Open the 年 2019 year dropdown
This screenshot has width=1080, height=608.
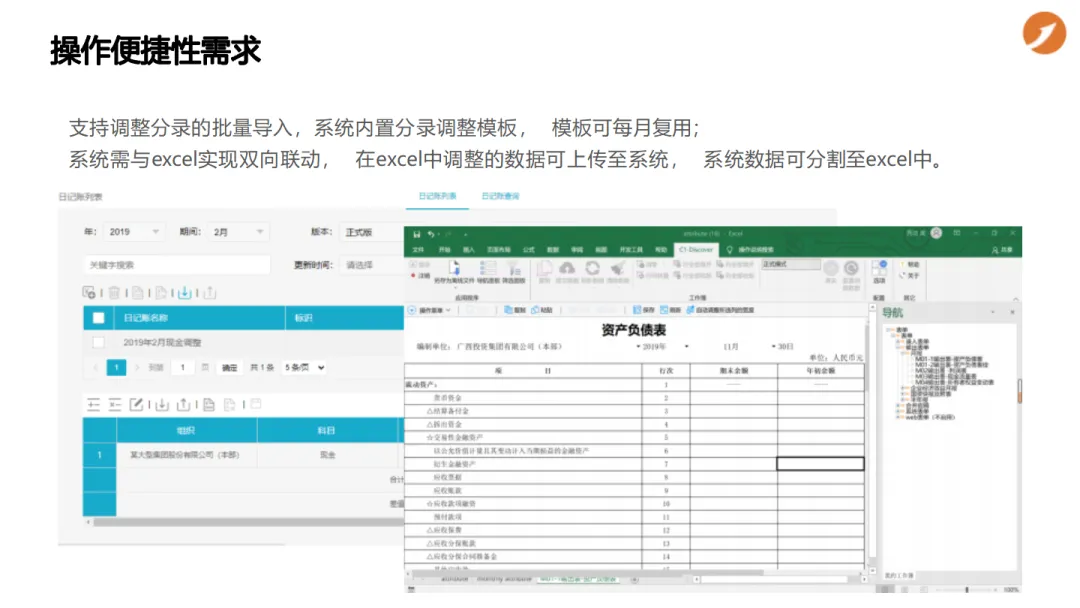134,232
